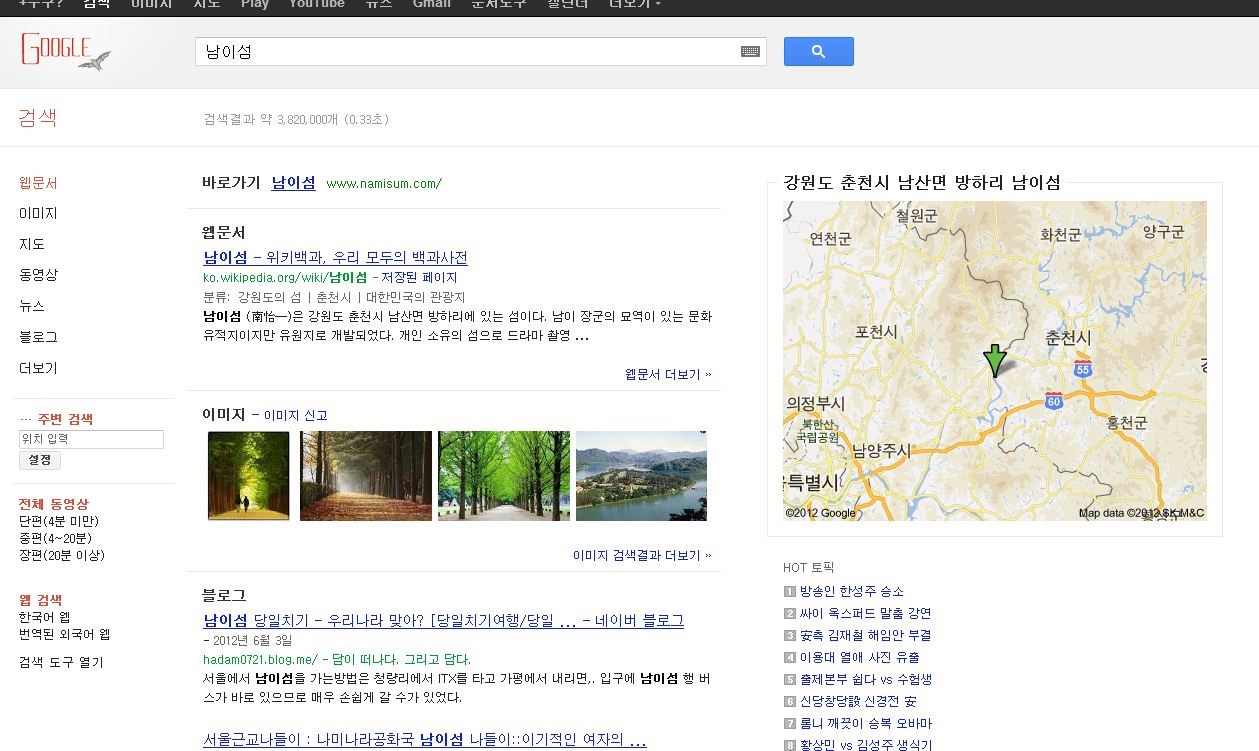The height and width of the screenshot is (751, 1259).
Task: Open YouTube in the top navigation bar
Action: tap(317, 4)
